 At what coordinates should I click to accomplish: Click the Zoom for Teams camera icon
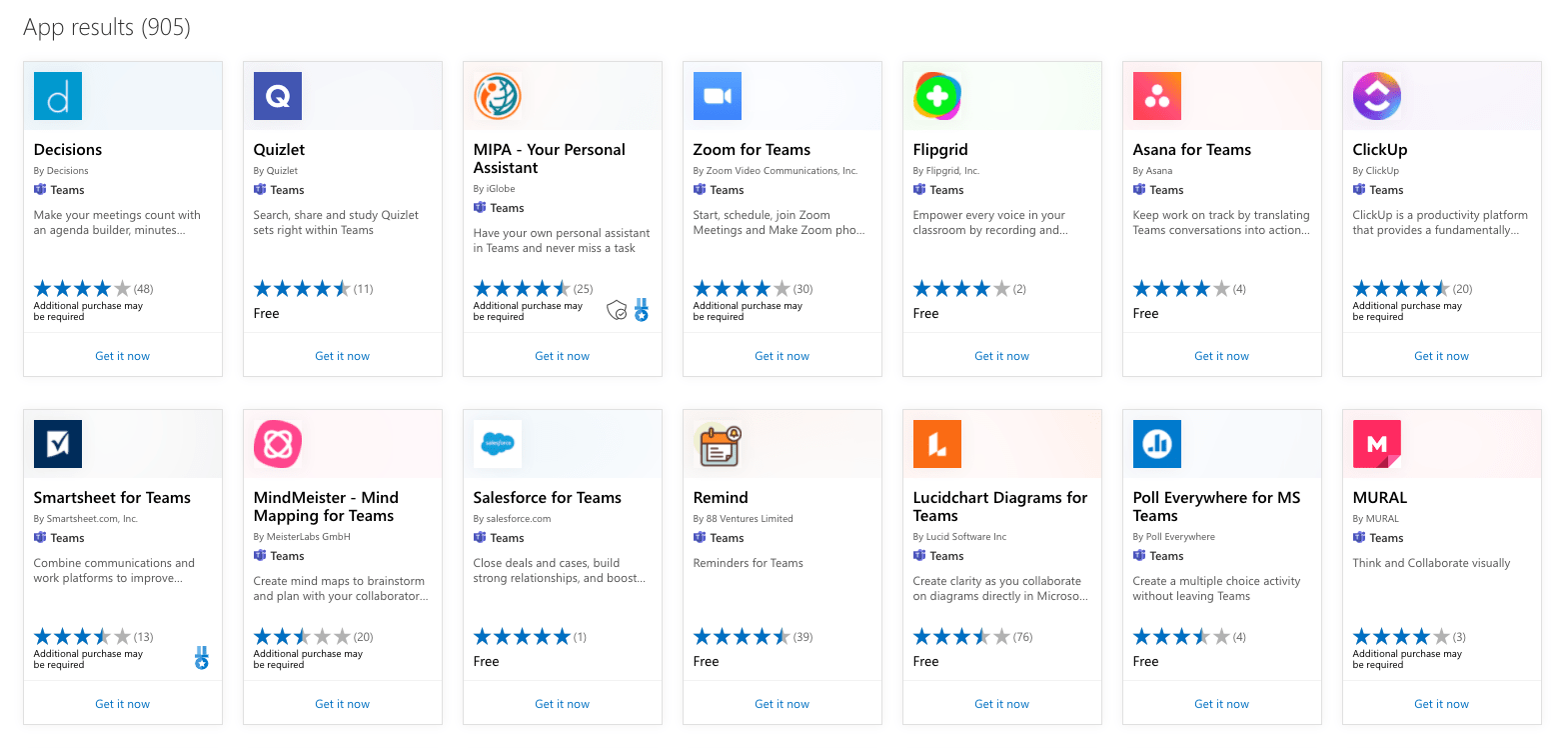coord(717,96)
